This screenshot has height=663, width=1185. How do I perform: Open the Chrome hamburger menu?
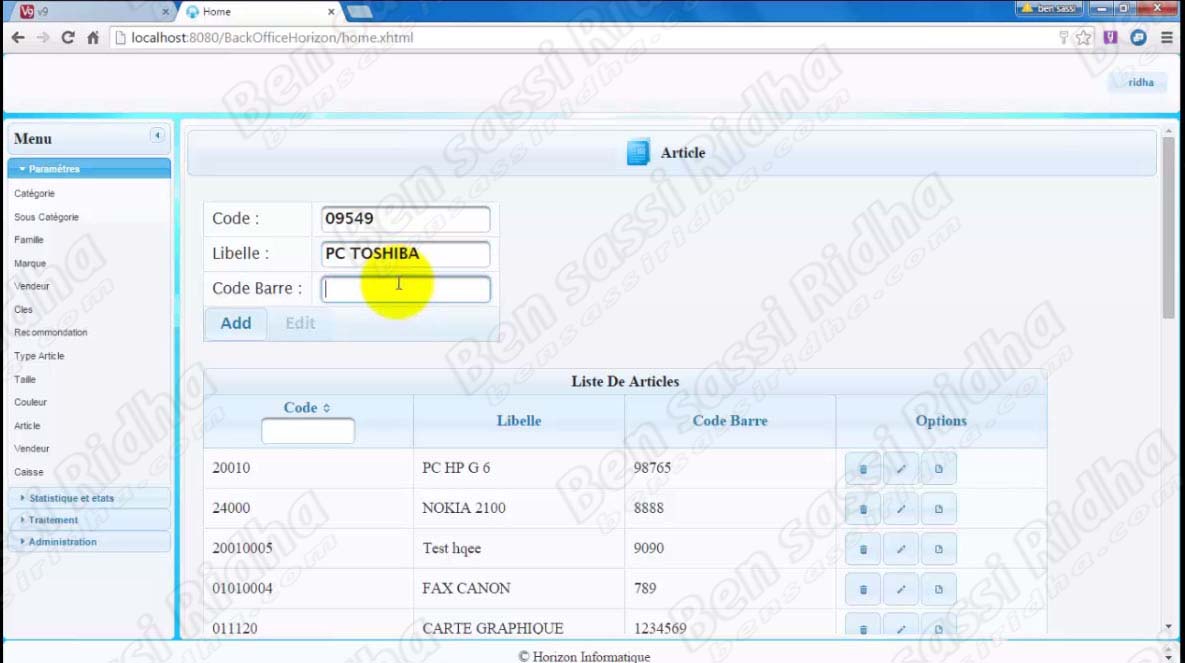point(1166,38)
